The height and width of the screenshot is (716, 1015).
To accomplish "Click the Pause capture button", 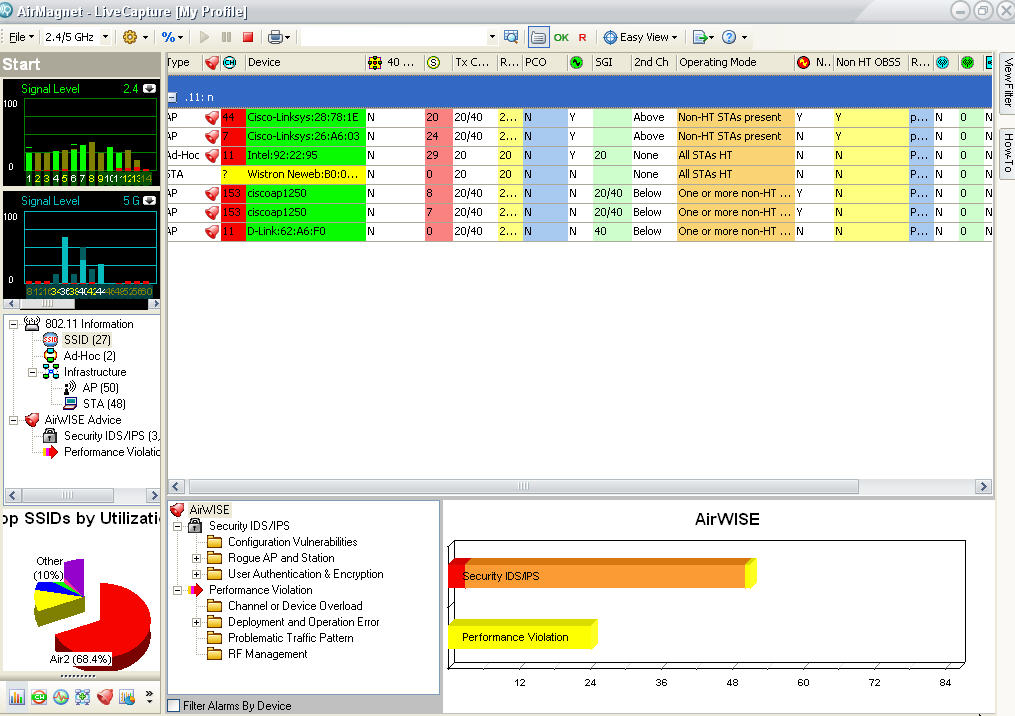I will click(226, 37).
